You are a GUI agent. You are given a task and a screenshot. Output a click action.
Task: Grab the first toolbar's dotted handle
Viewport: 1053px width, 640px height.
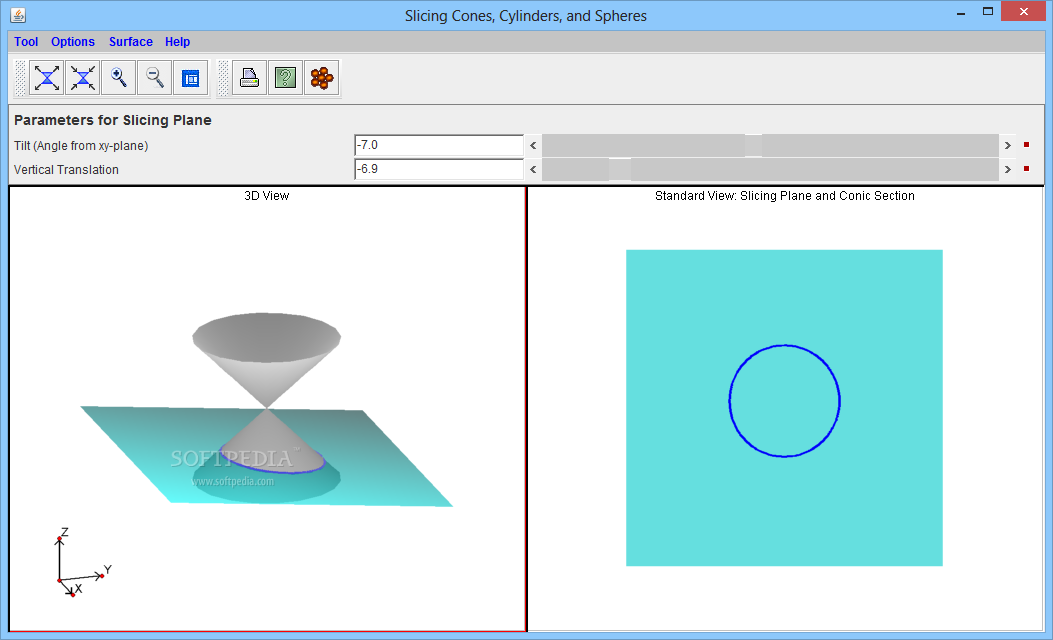coord(20,78)
